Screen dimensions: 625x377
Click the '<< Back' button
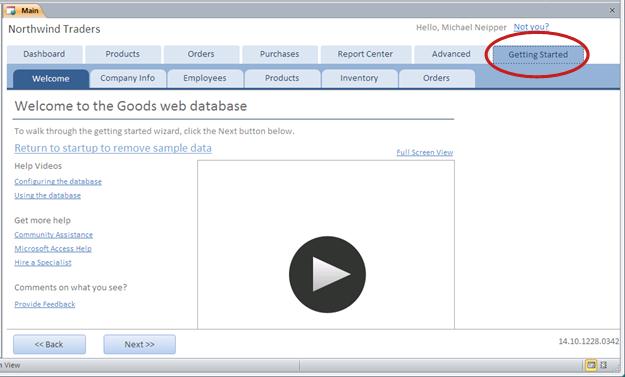pos(49,344)
